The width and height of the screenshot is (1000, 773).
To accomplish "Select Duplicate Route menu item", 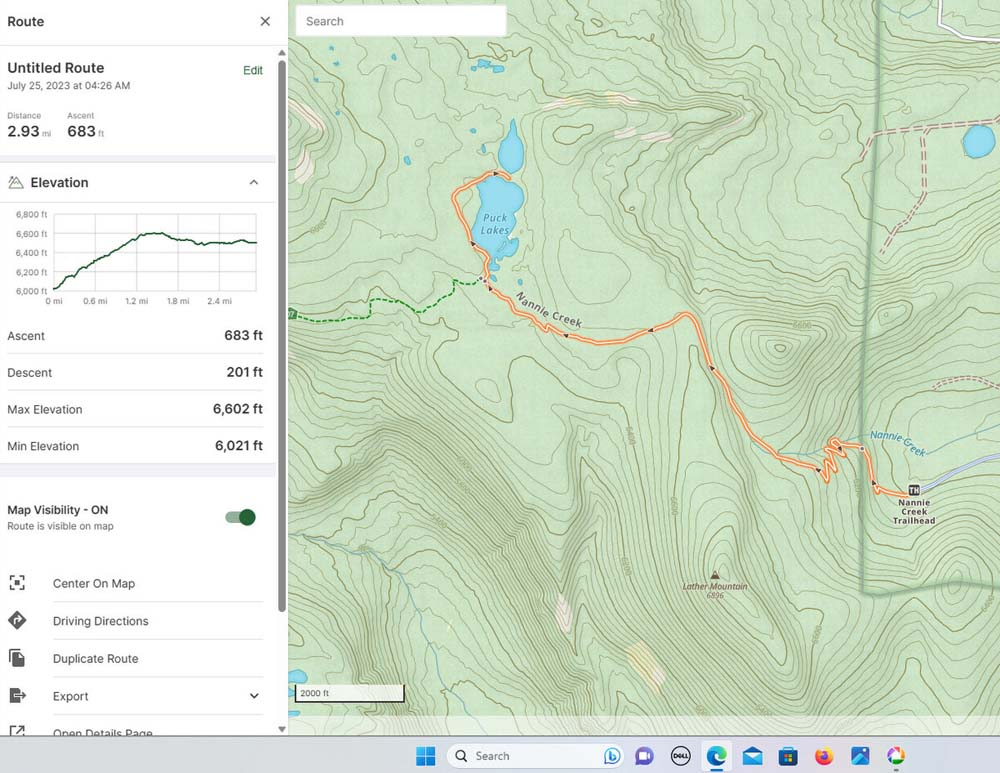I will [x=95, y=659].
